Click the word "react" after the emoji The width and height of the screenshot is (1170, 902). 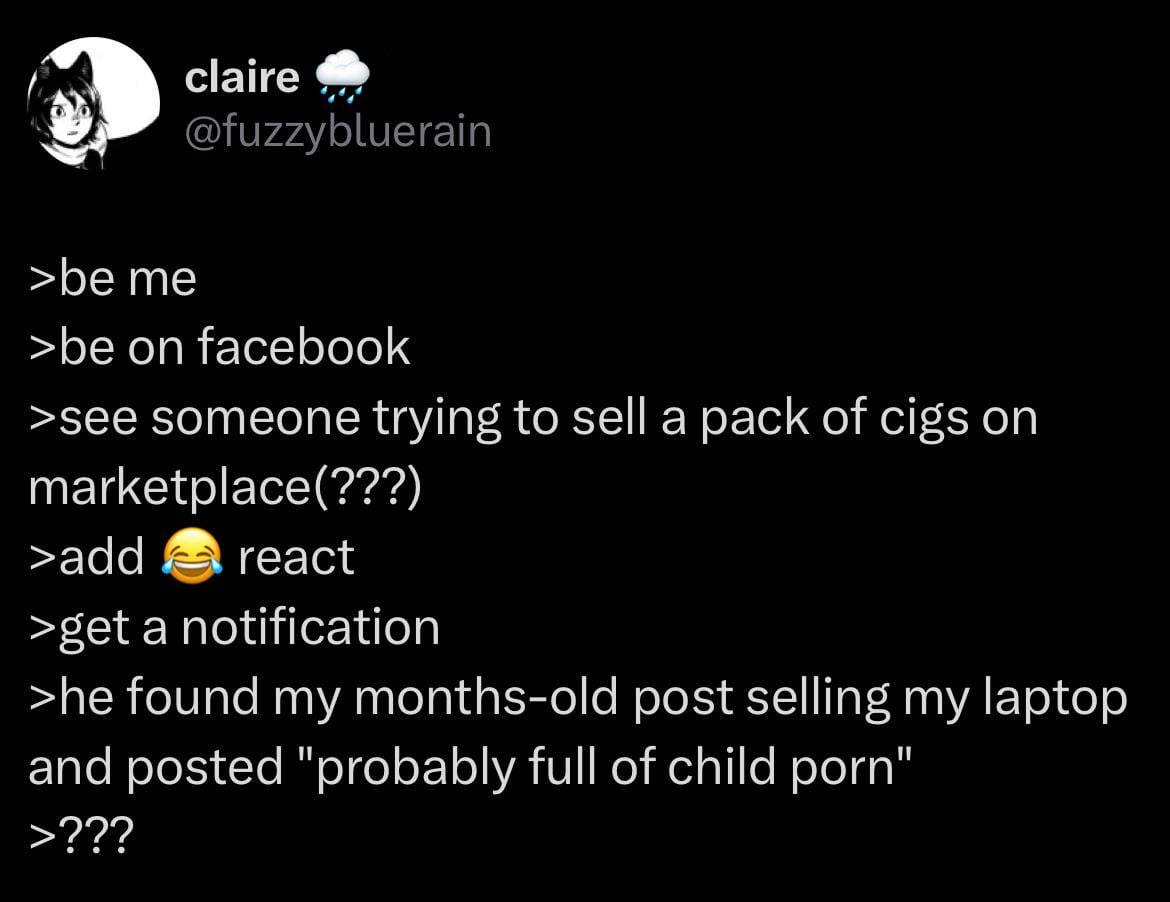296,558
